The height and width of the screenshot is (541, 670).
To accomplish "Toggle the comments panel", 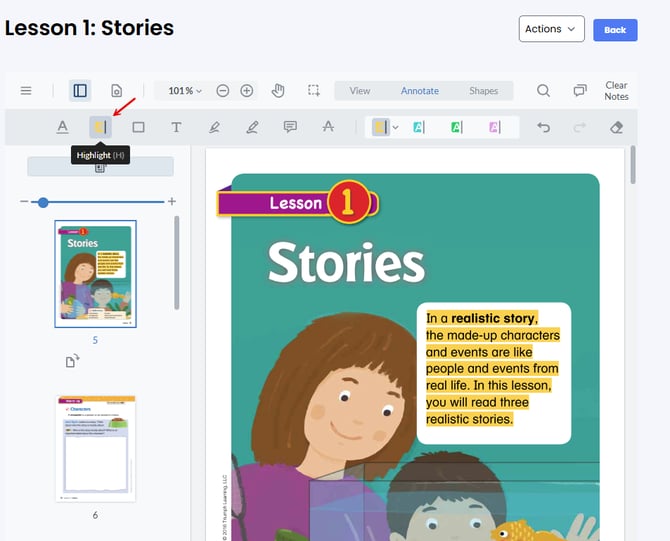I will point(580,91).
